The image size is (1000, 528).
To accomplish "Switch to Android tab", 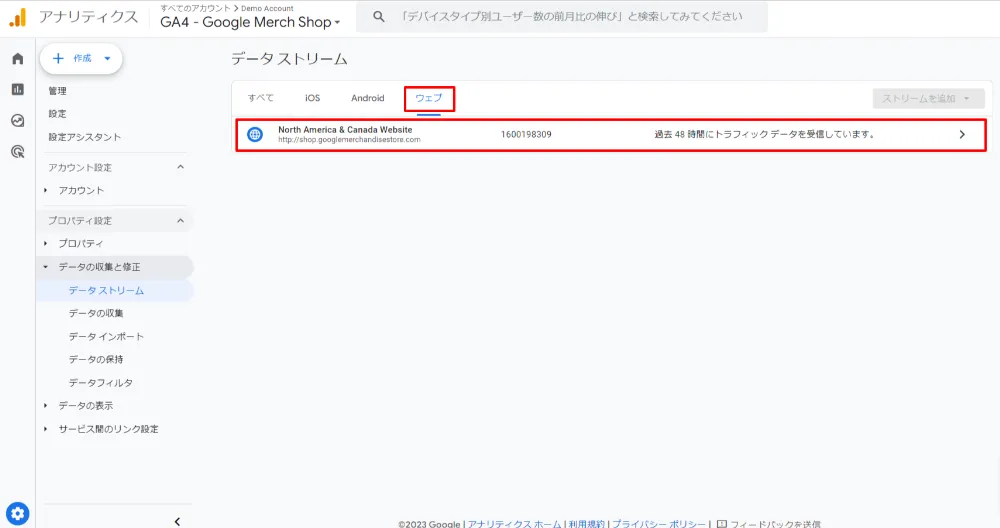I will (x=368, y=98).
